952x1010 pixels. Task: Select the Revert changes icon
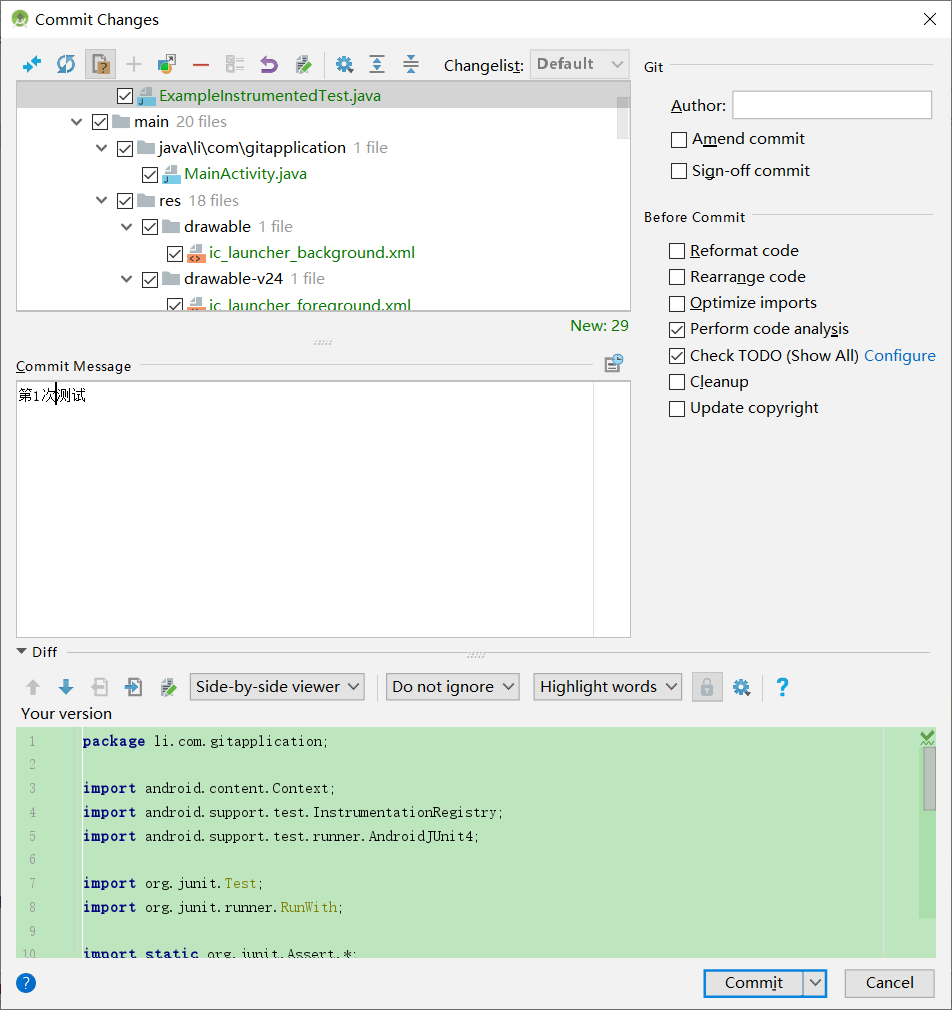(268, 64)
